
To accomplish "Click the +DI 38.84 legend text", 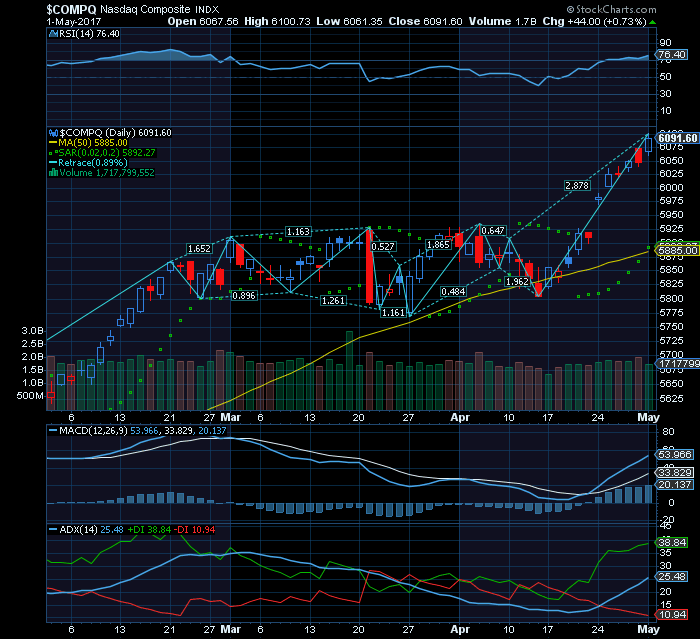I will pyautogui.click(x=149, y=530).
